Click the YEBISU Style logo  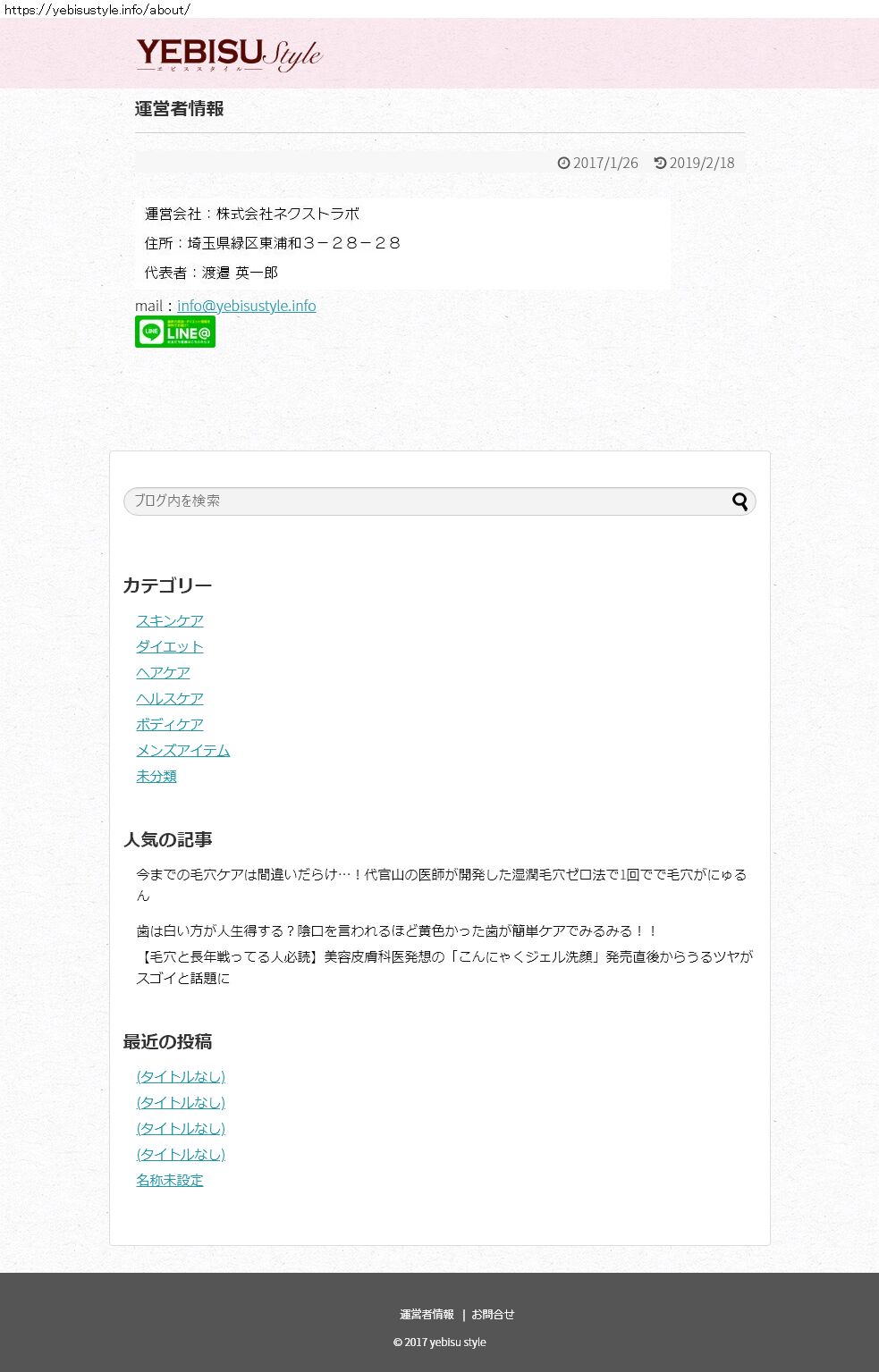tap(229, 55)
